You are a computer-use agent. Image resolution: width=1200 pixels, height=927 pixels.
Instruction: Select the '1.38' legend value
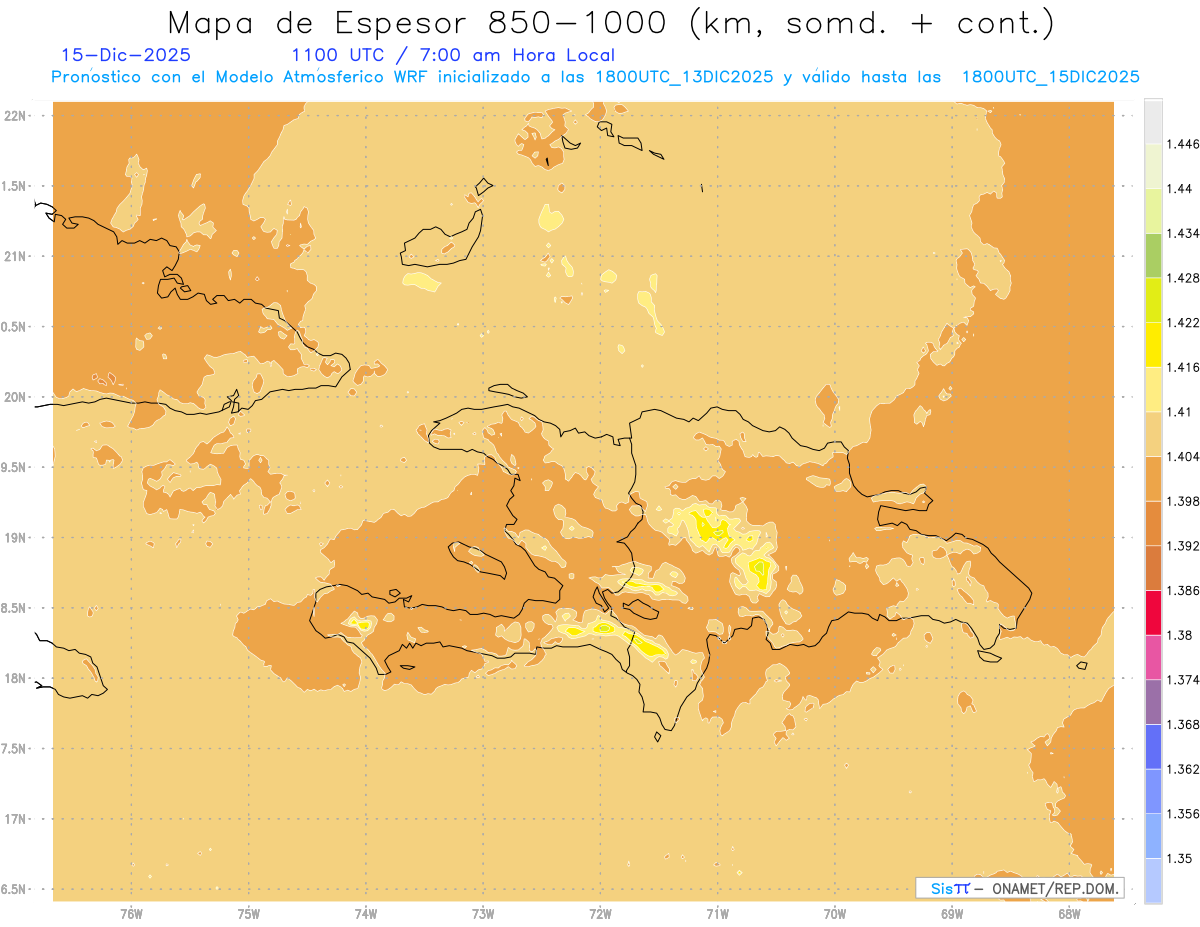(1179, 635)
